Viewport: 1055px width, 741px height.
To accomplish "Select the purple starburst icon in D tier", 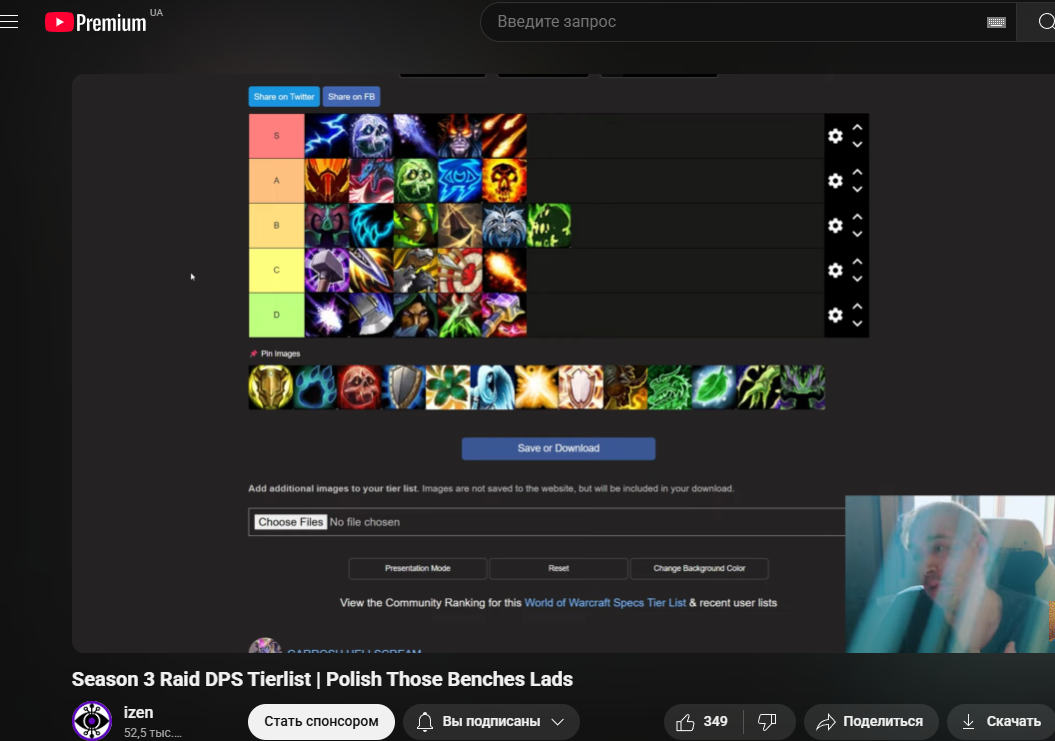I will pyautogui.click(x=327, y=315).
